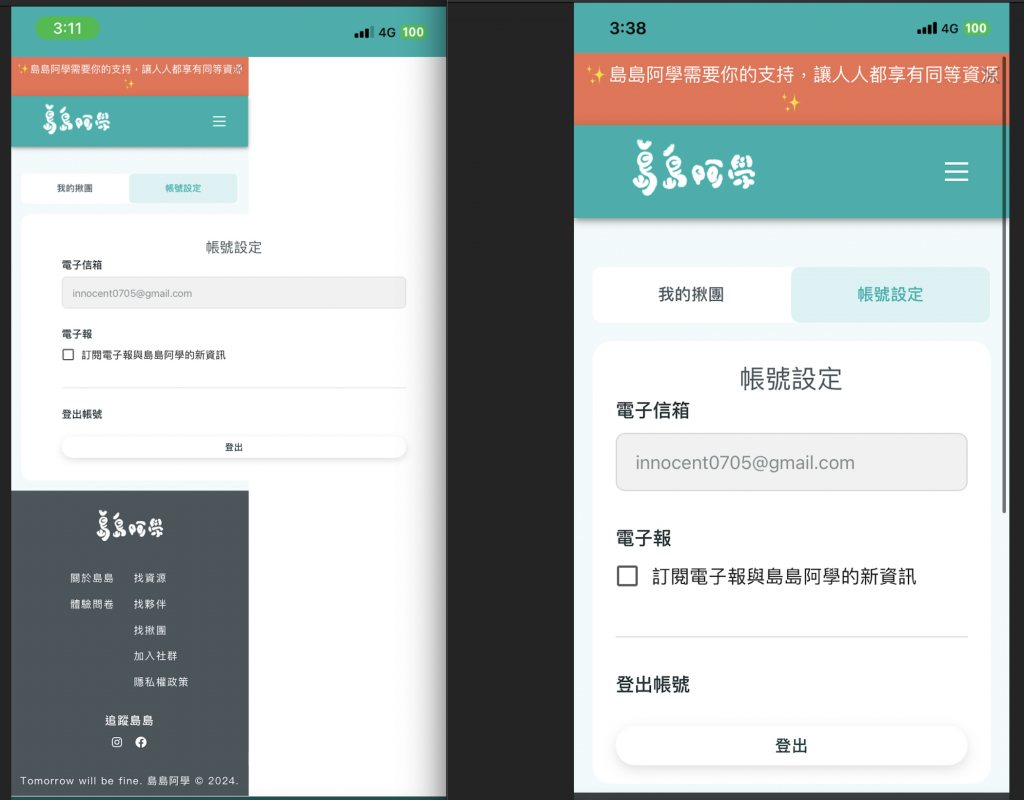Click email field in left screen
1024x800 pixels.
[234, 293]
